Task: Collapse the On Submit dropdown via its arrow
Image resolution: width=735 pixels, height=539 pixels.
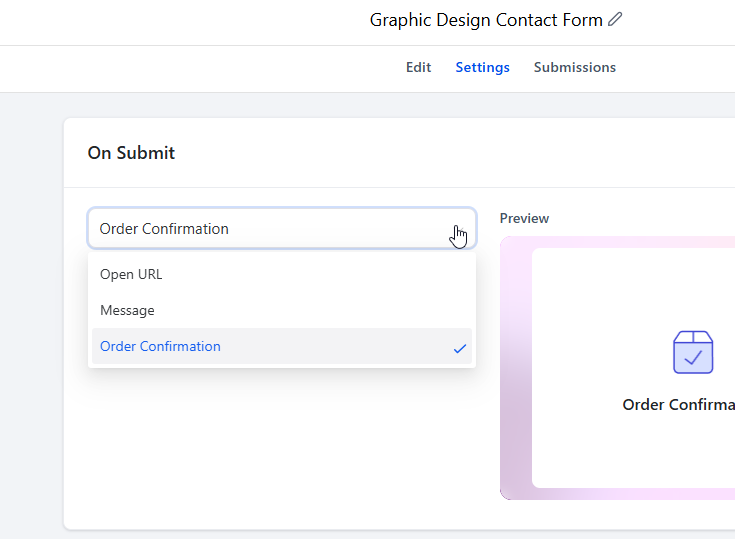Action: [461, 229]
